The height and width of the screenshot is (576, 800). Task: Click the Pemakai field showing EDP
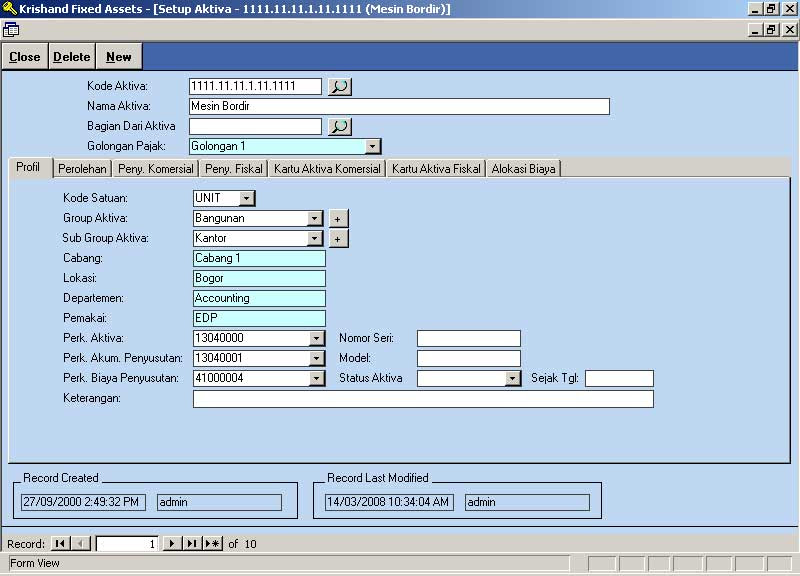click(x=259, y=318)
